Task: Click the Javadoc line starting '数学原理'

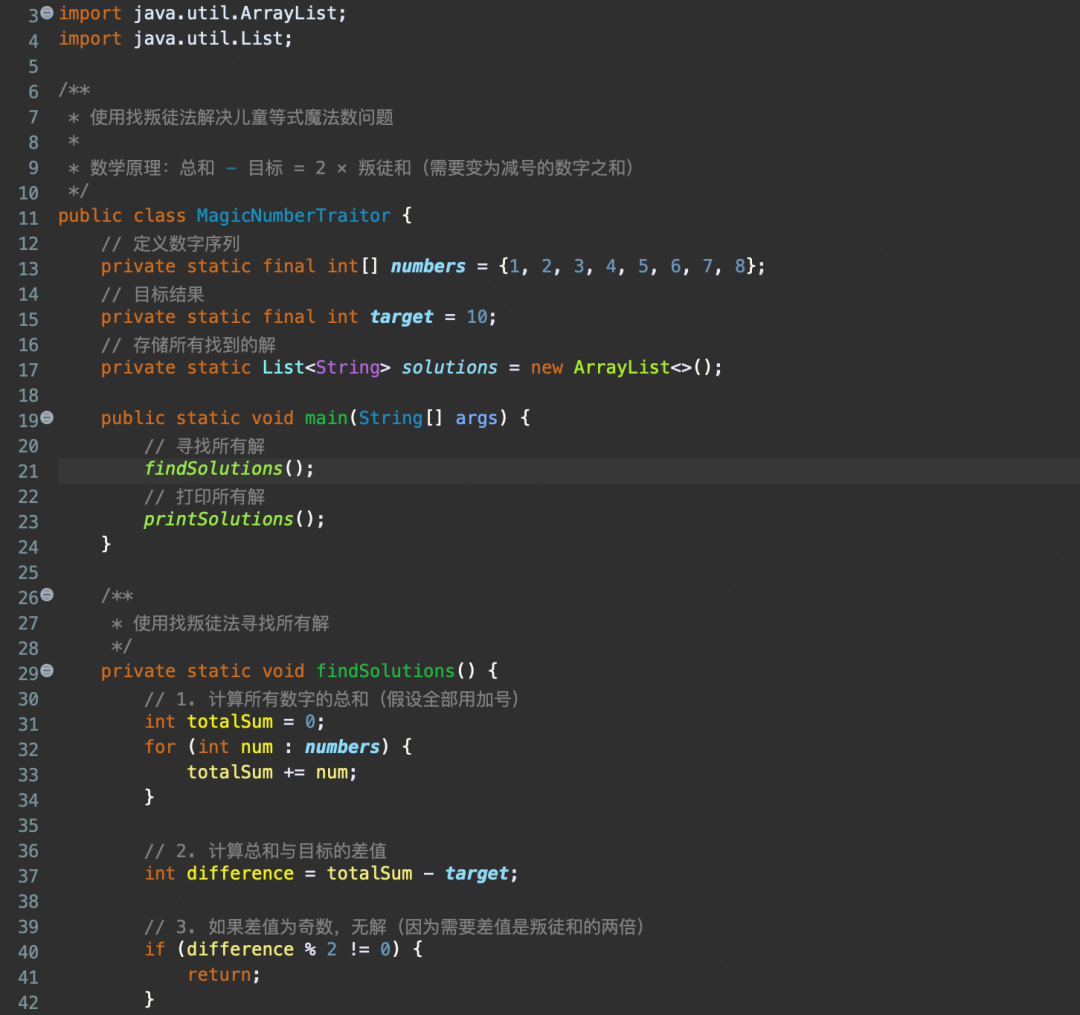Action: (361, 168)
